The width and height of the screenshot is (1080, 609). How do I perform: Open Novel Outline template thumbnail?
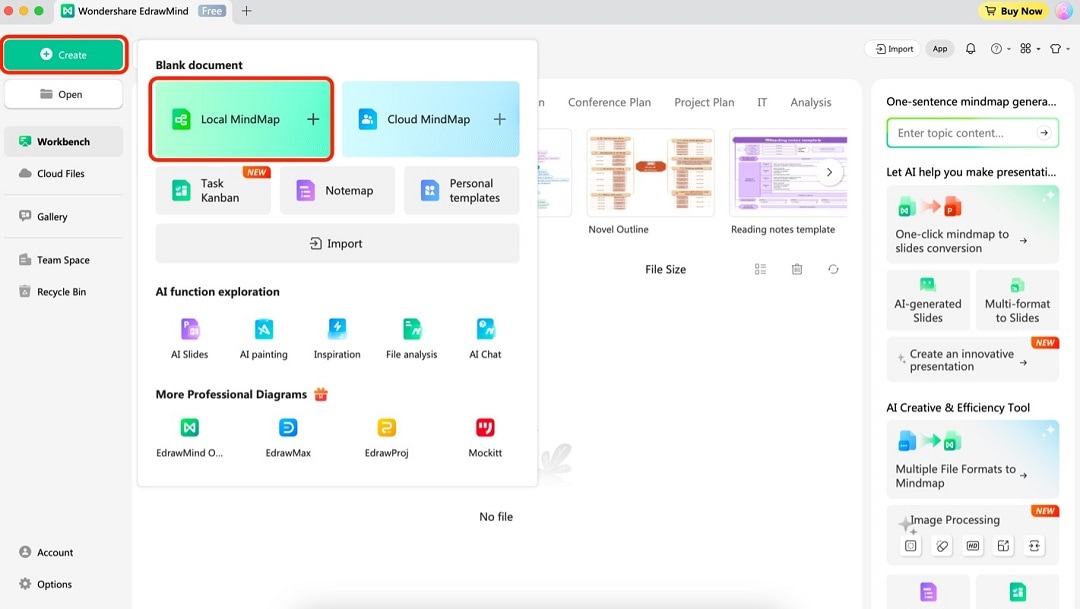pyautogui.click(x=650, y=172)
